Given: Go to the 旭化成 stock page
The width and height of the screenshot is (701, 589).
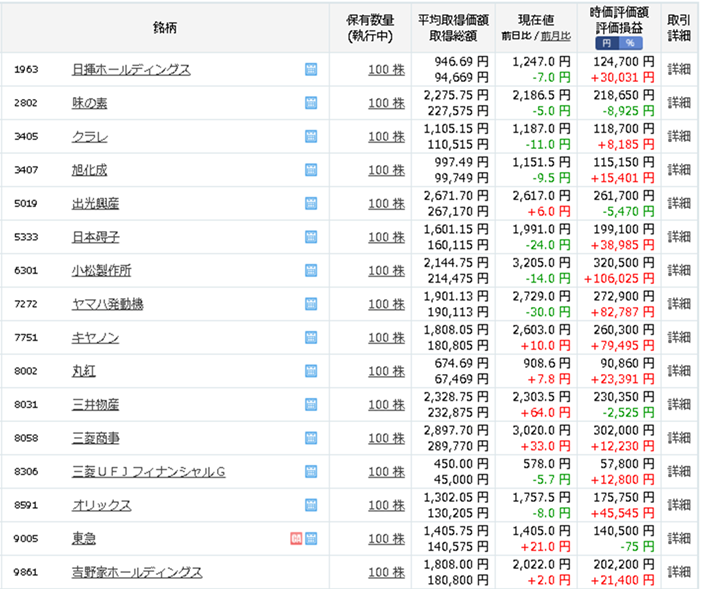Looking at the screenshot, I should (x=89, y=170).
